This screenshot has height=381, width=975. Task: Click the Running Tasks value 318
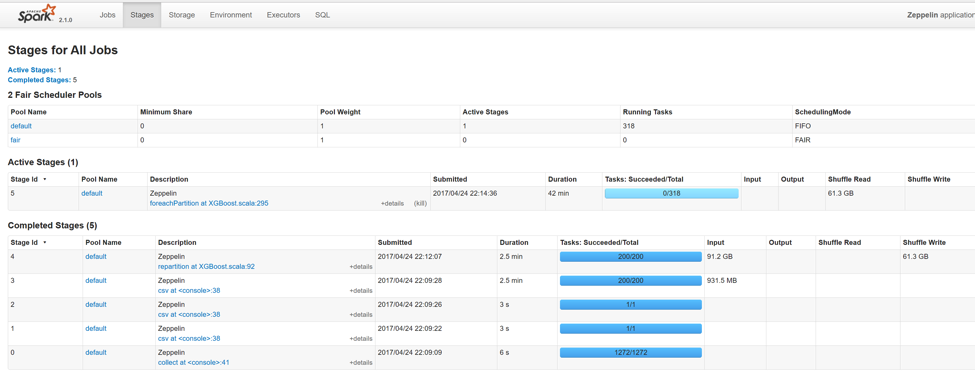(x=629, y=126)
